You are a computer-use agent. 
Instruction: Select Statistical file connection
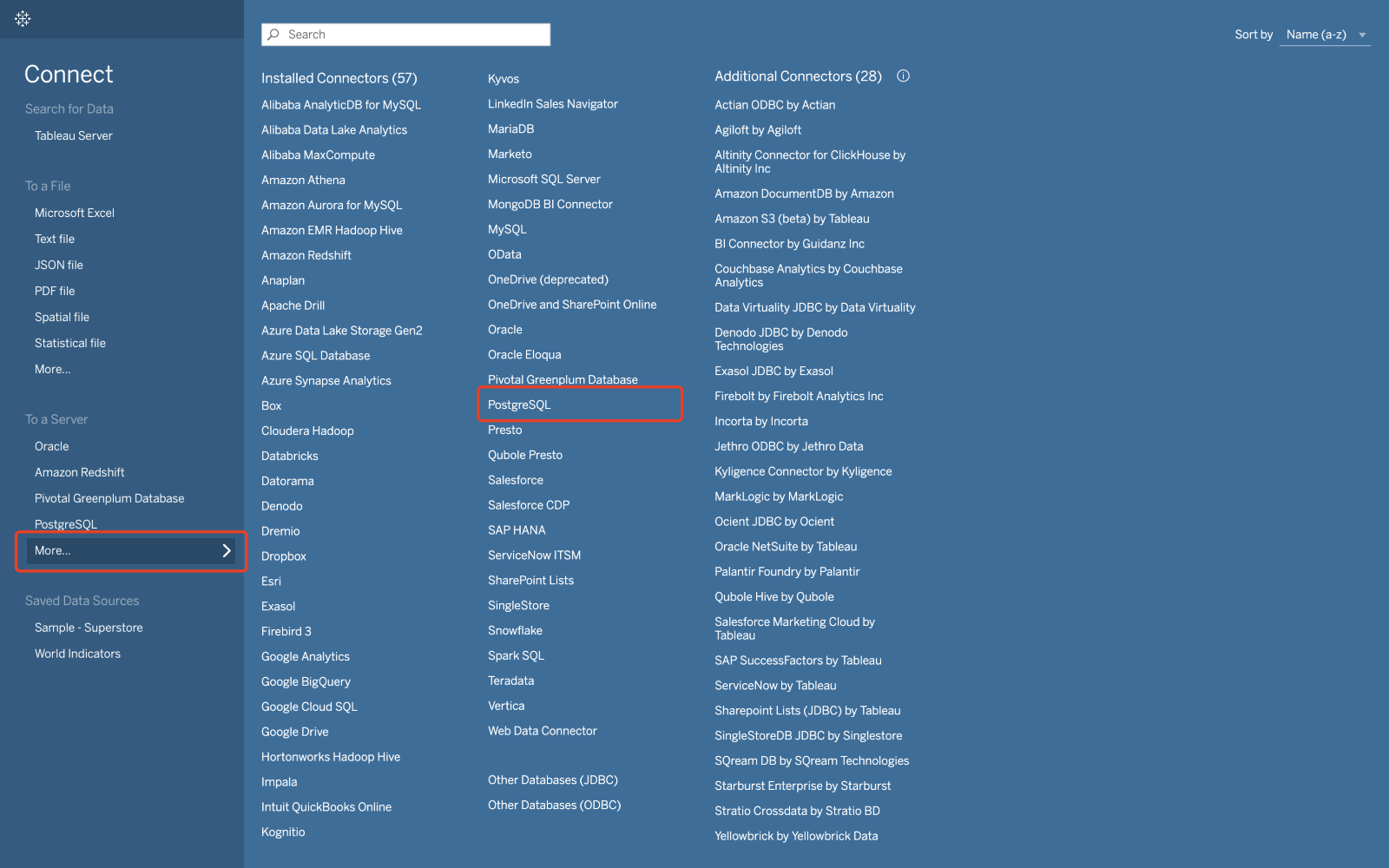coord(70,343)
